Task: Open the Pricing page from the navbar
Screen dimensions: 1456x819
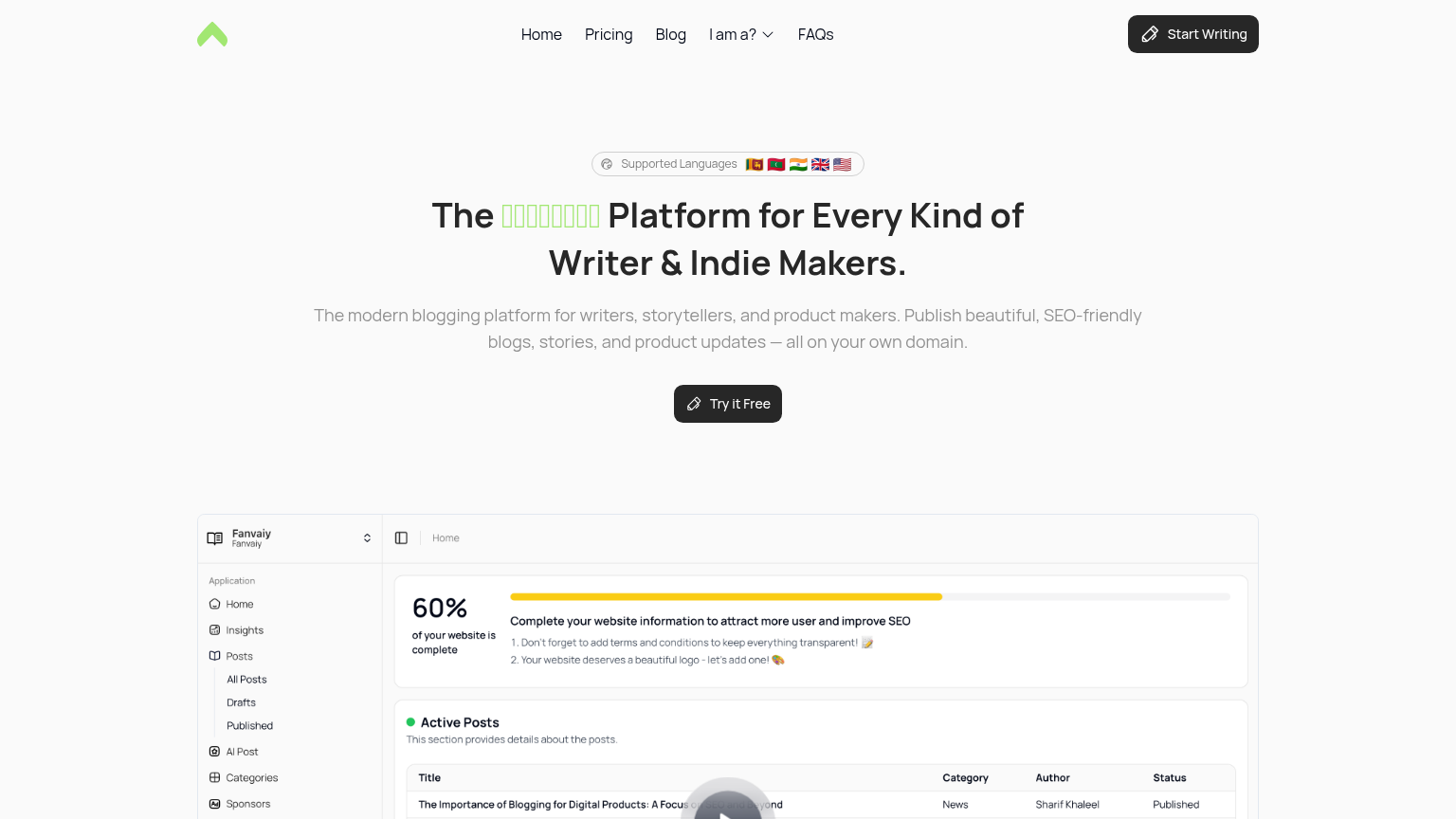Action: click(x=609, y=35)
